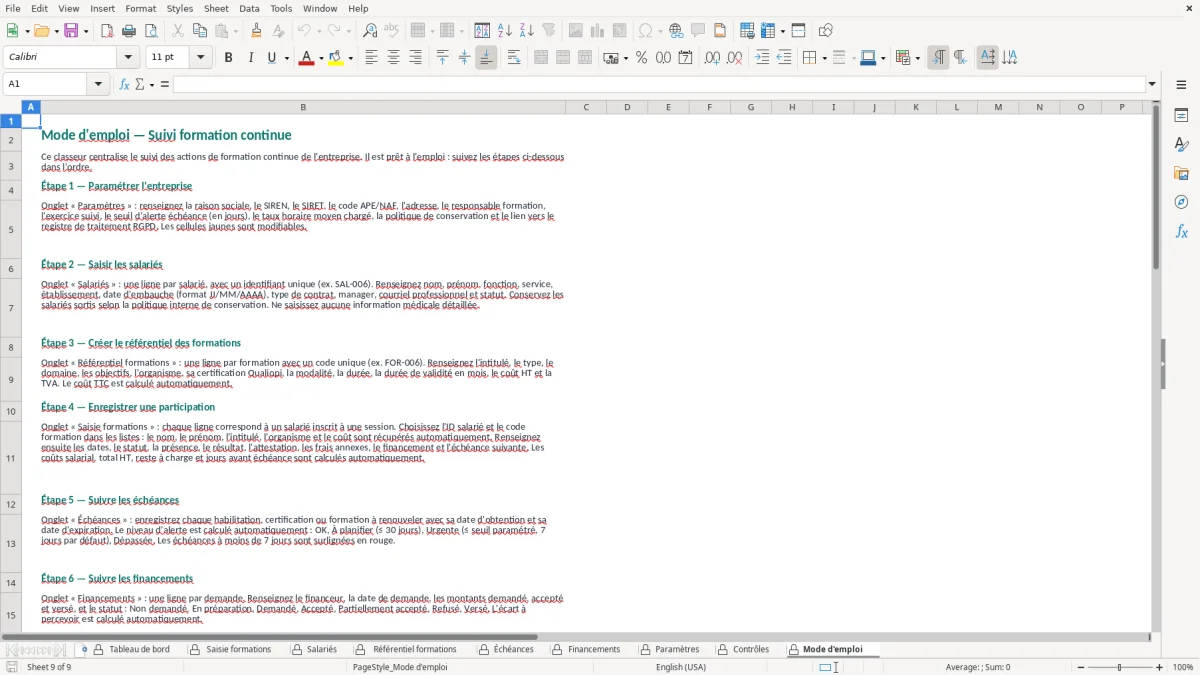Open the Format menu
The width and height of the screenshot is (1200, 675).
140,8
